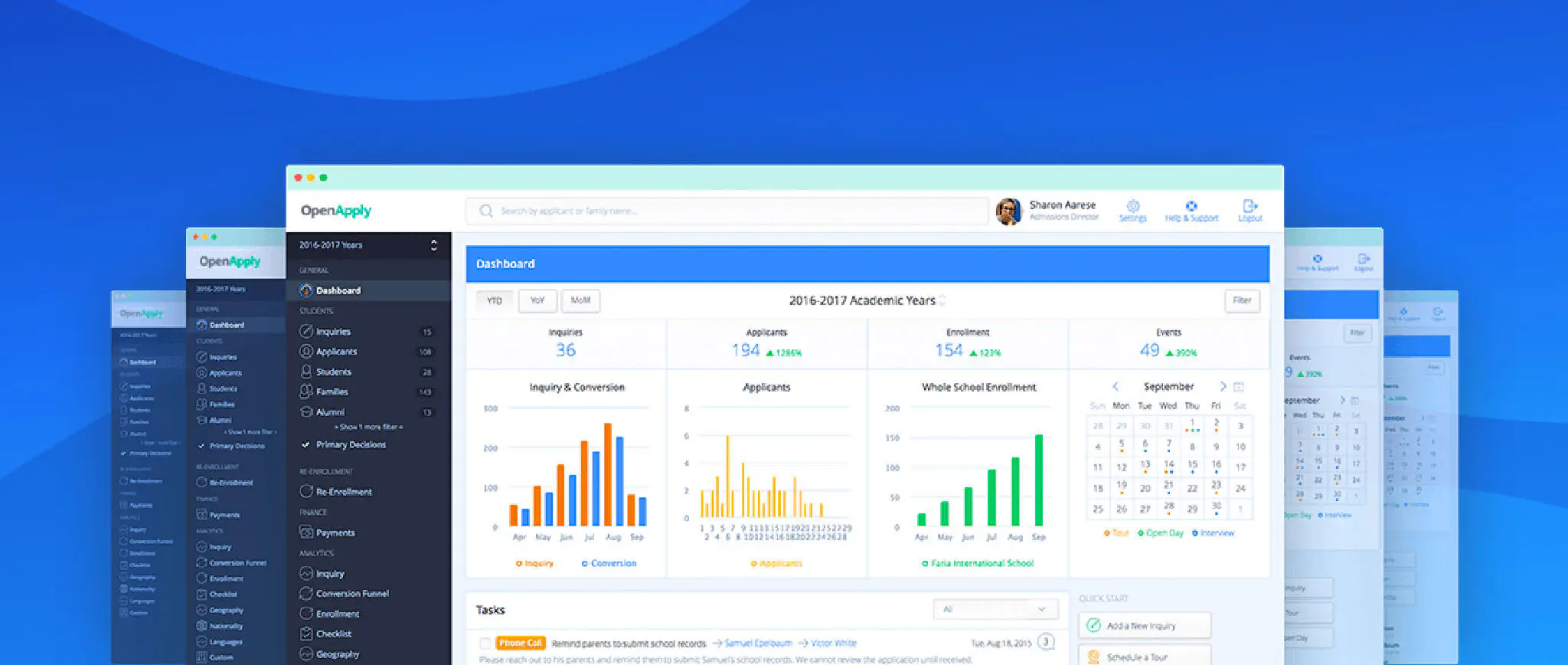Screen dimensions: 1568x665
Task: Open Settings gear icon in header
Action: (x=1133, y=207)
